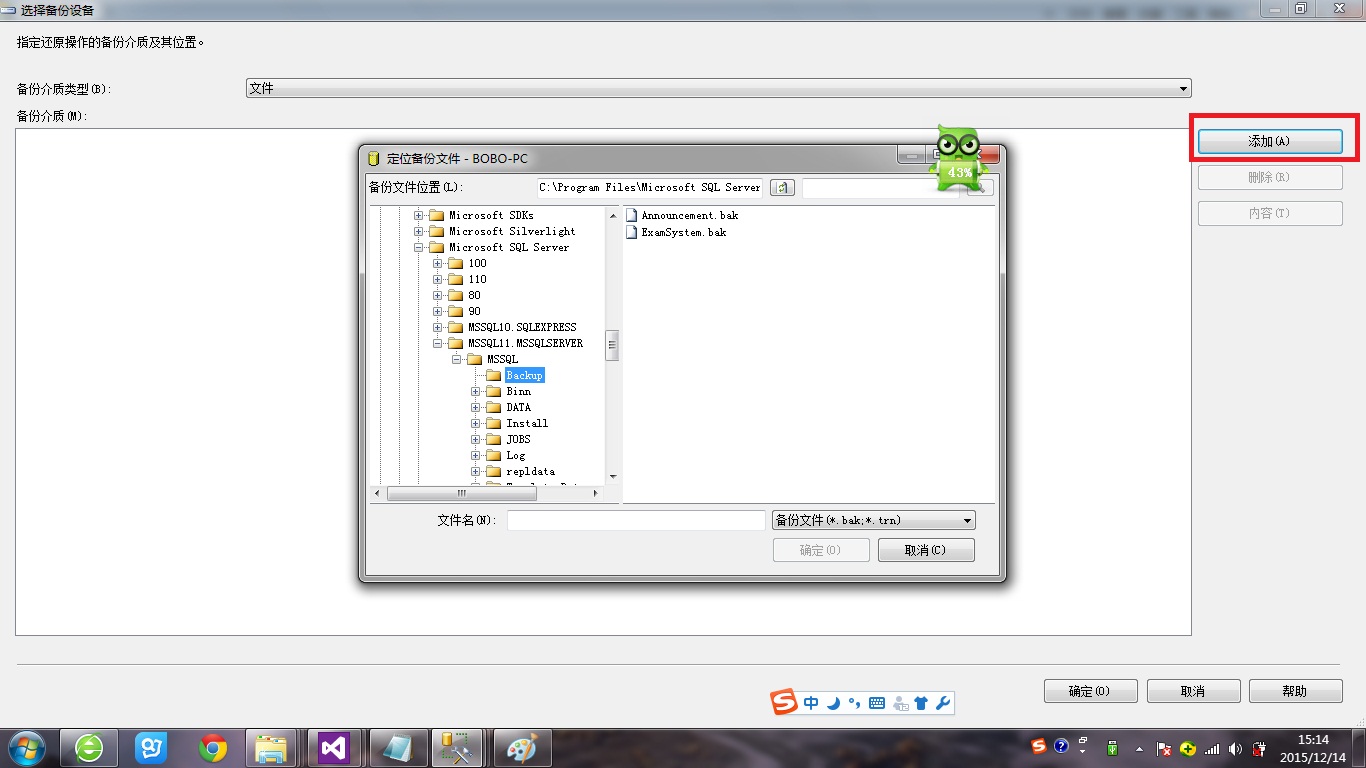
Task: Open Paint from the taskbar
Action: pos(519,748)
